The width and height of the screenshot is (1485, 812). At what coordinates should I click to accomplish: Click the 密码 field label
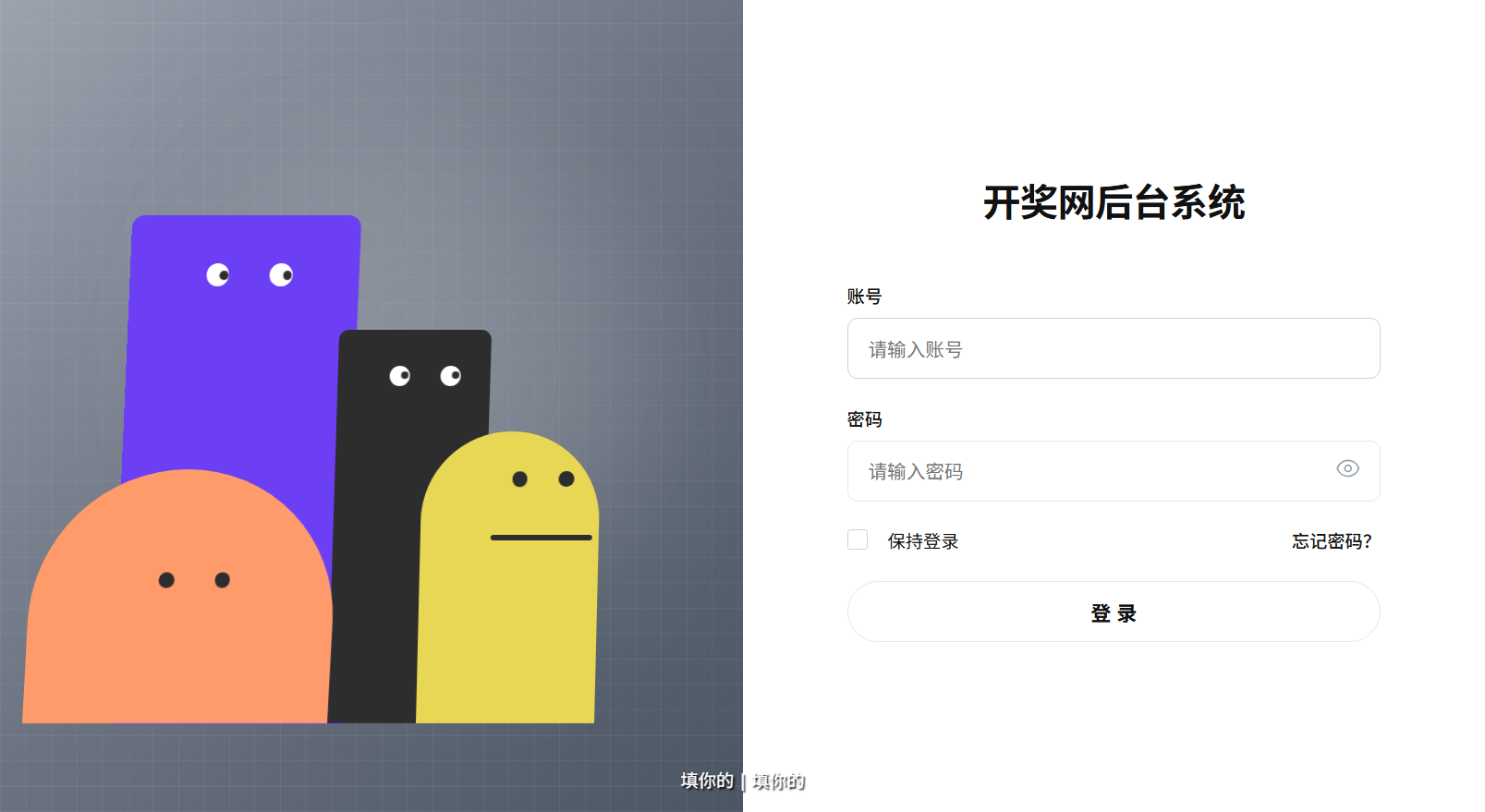click(864, 419)
